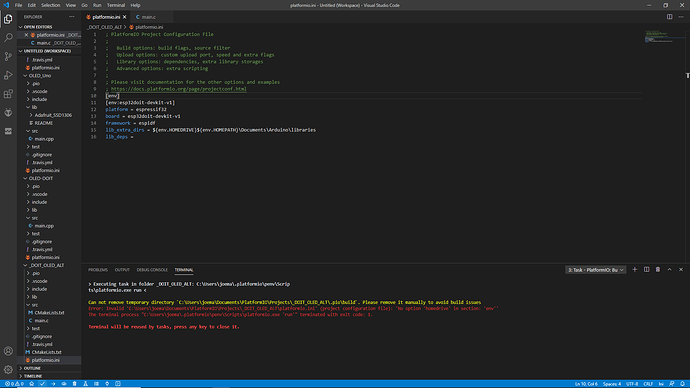Click PlatformIO Upload to remote cloud icon
The height and width of the screenshot is (388, 690).
click(64, 384)
